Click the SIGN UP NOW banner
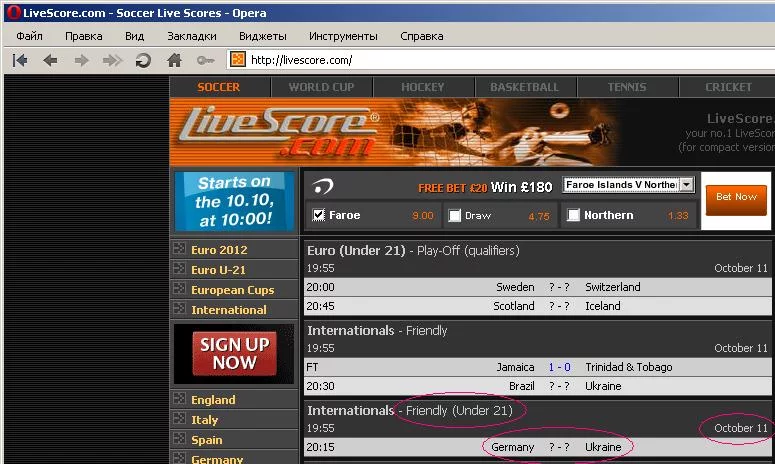 click(x=234, y=353)
